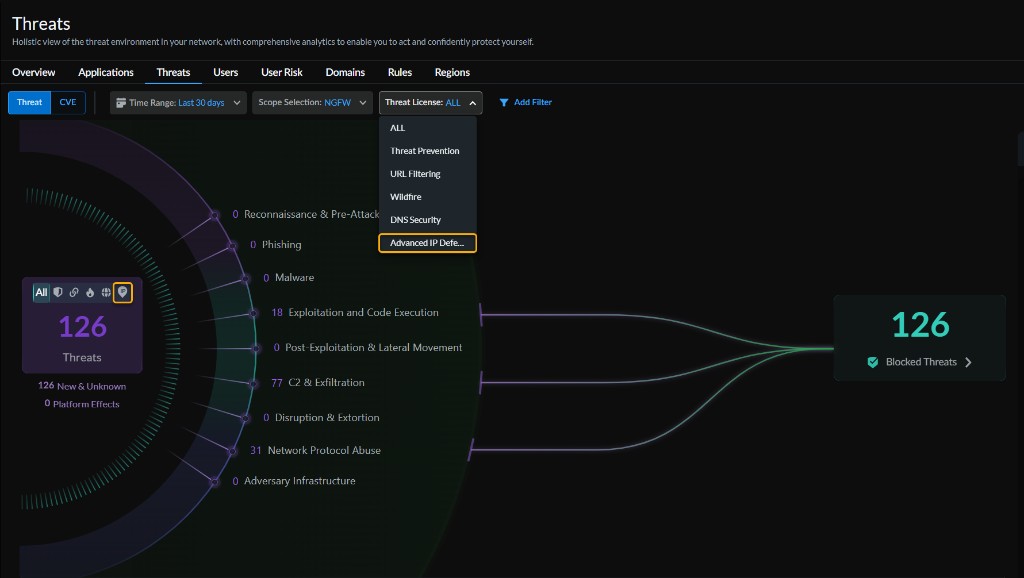1024x578 pixels.
Task: Choose Advanced IP Defense option
Action: (x=428, y=243)
